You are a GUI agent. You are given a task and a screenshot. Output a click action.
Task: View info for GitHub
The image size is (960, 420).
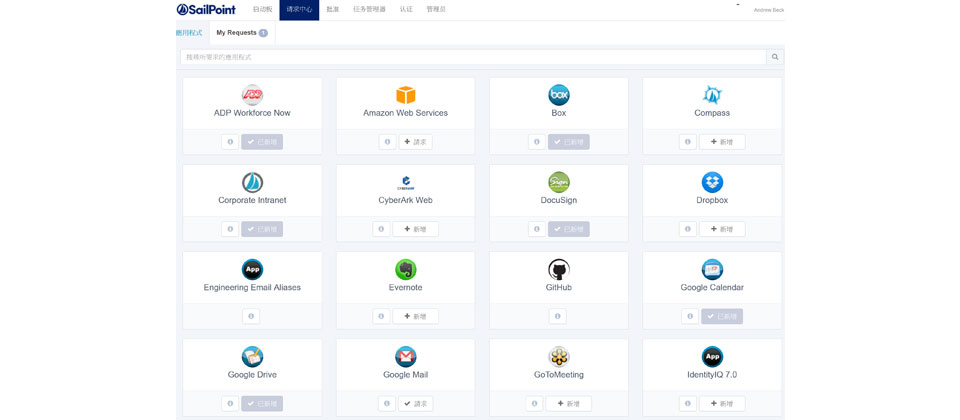(557, 317)
